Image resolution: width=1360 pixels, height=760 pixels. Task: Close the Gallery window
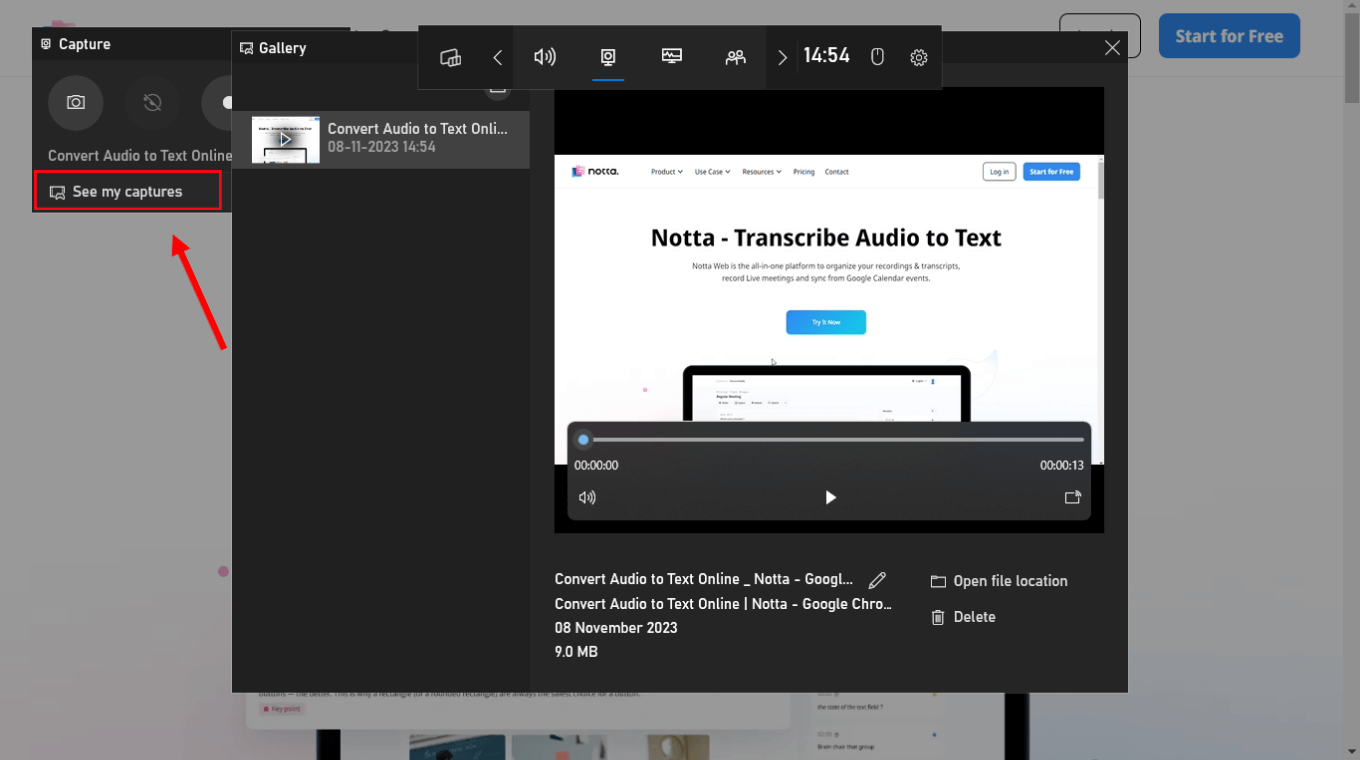point(1112,47)
